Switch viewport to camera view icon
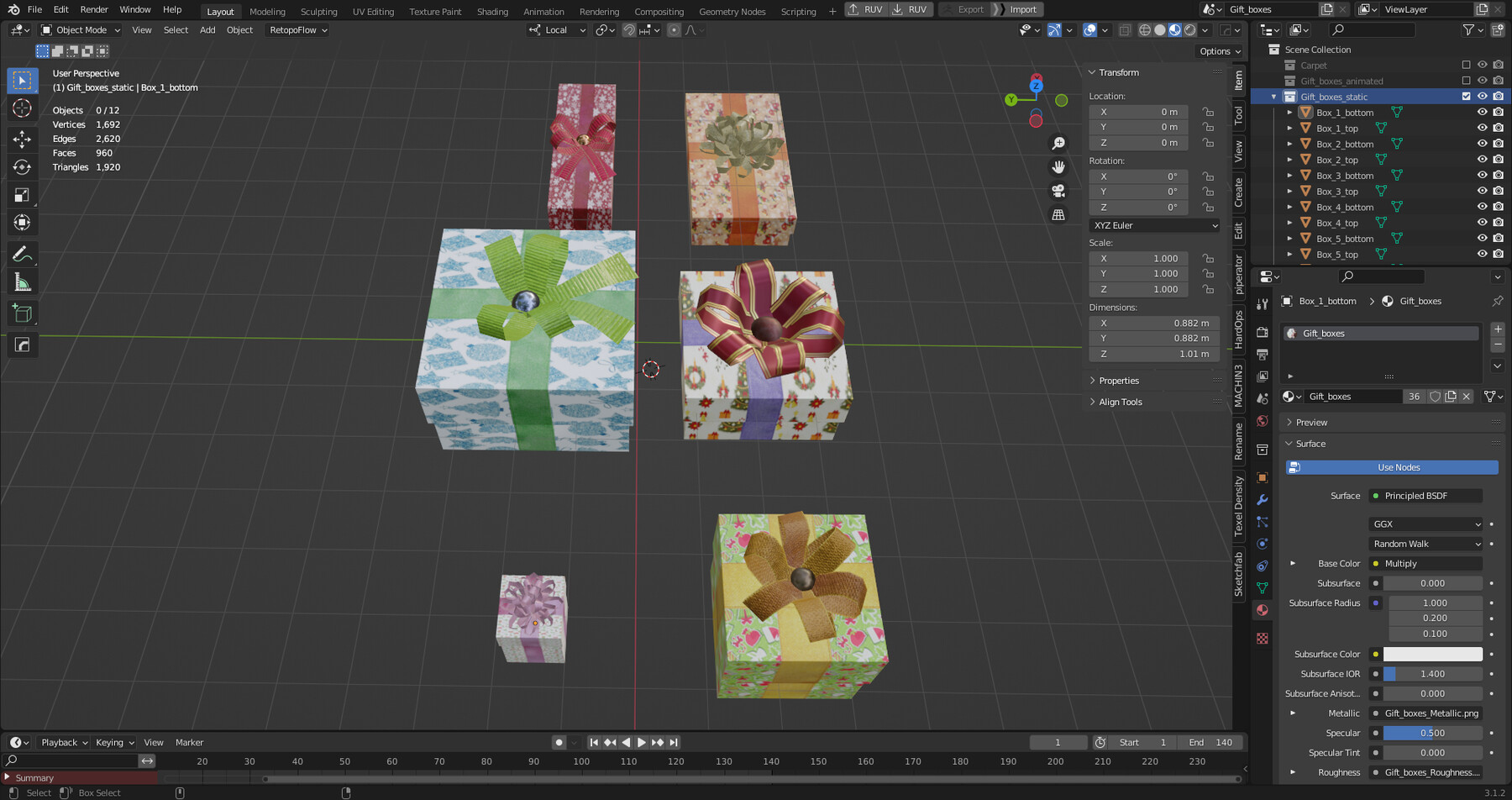The height and width of the screenshot is (800, 1512). tap(1059, 191)
